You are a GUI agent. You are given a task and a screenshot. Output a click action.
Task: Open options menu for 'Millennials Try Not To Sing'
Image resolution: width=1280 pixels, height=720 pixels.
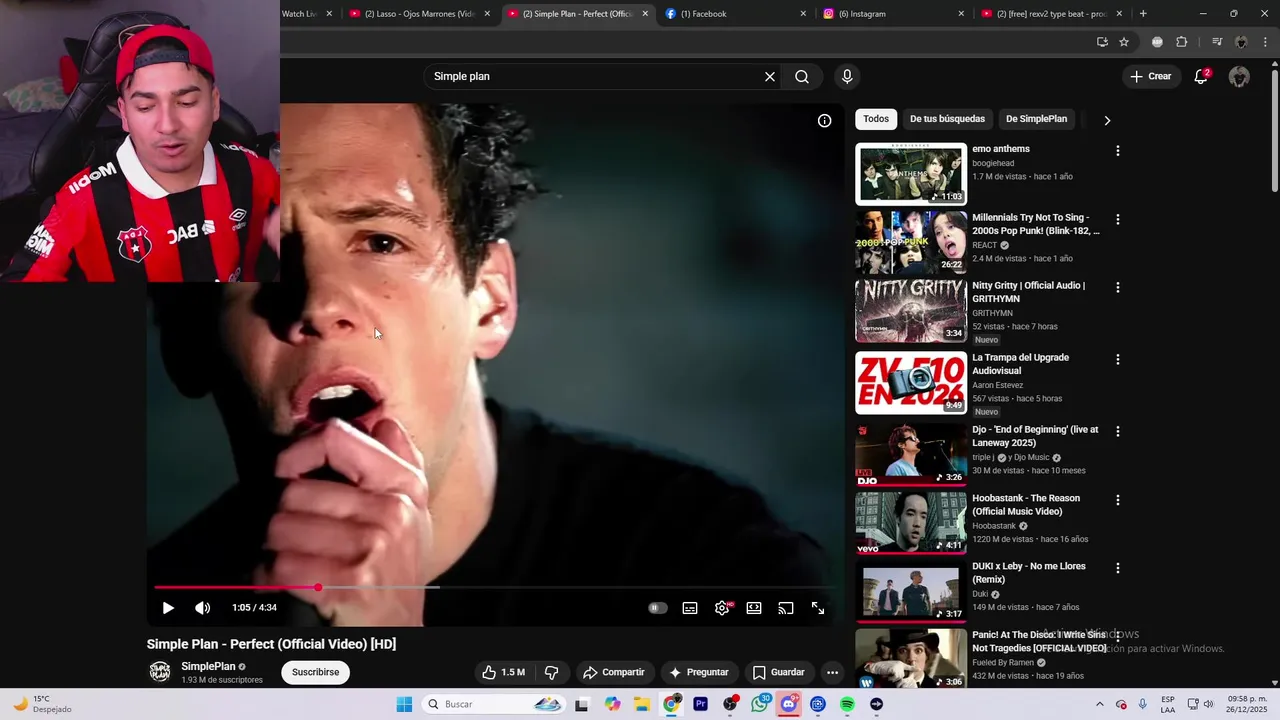tap(1118, 219)
